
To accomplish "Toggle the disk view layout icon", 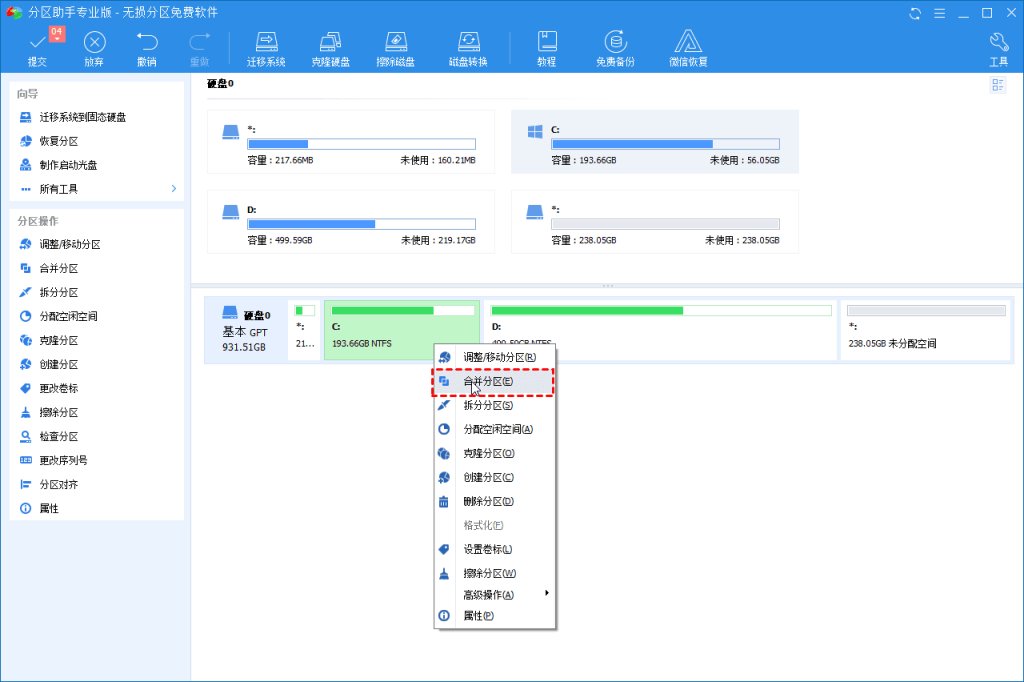I will 997,85.
